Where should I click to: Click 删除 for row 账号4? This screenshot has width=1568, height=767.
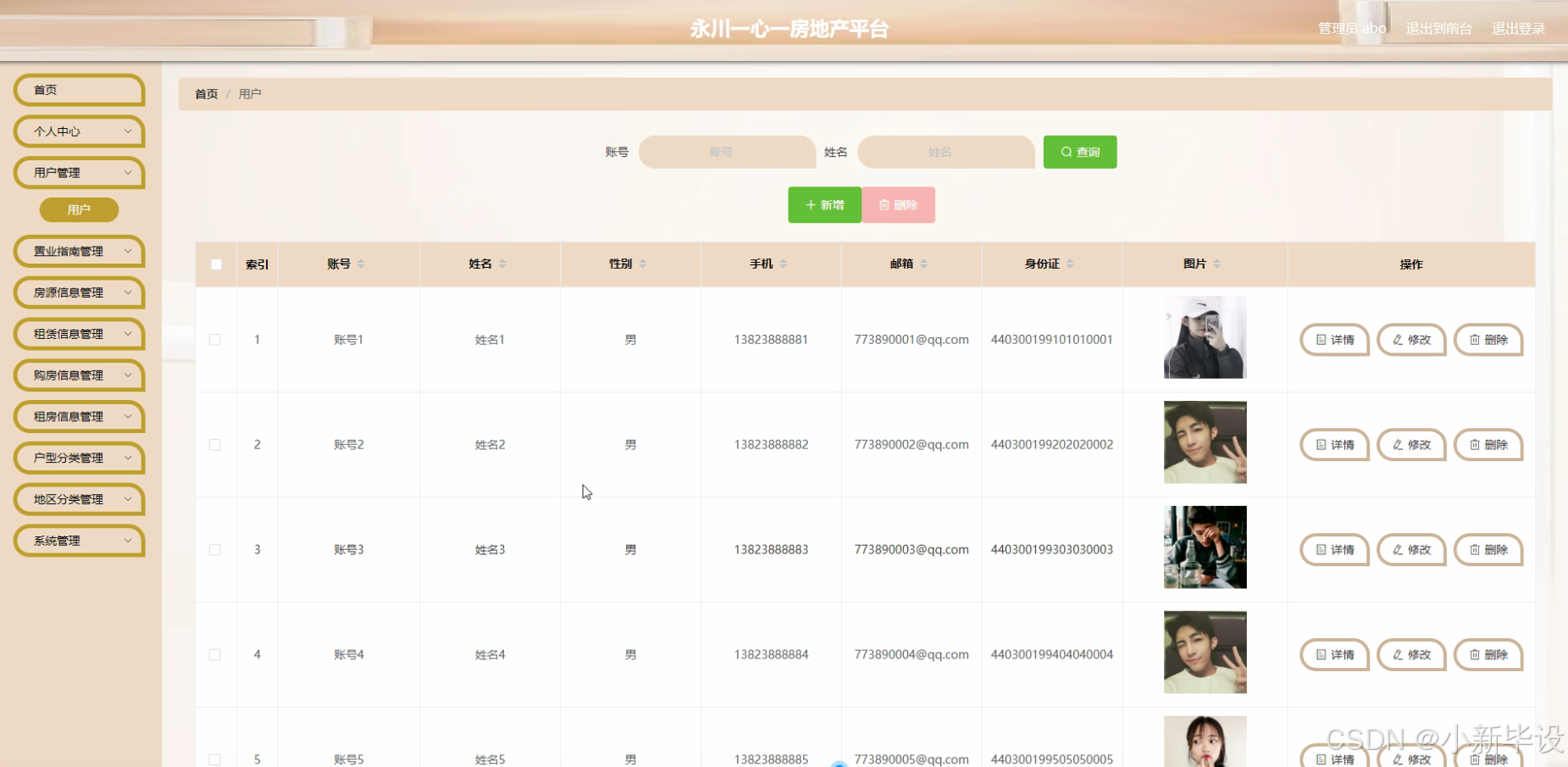(x=1488, y=655)
